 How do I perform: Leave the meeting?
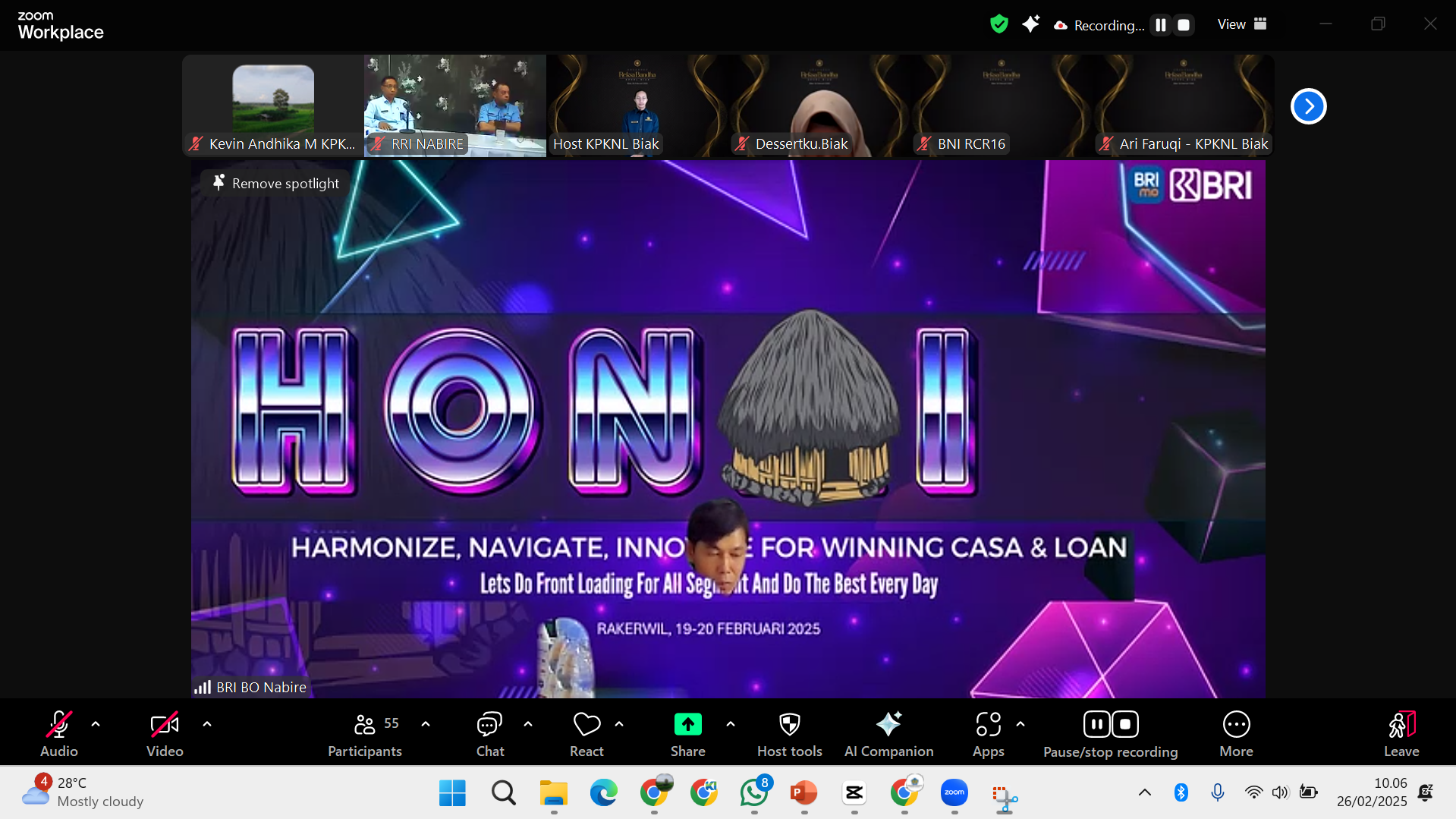click(1401, 734)
